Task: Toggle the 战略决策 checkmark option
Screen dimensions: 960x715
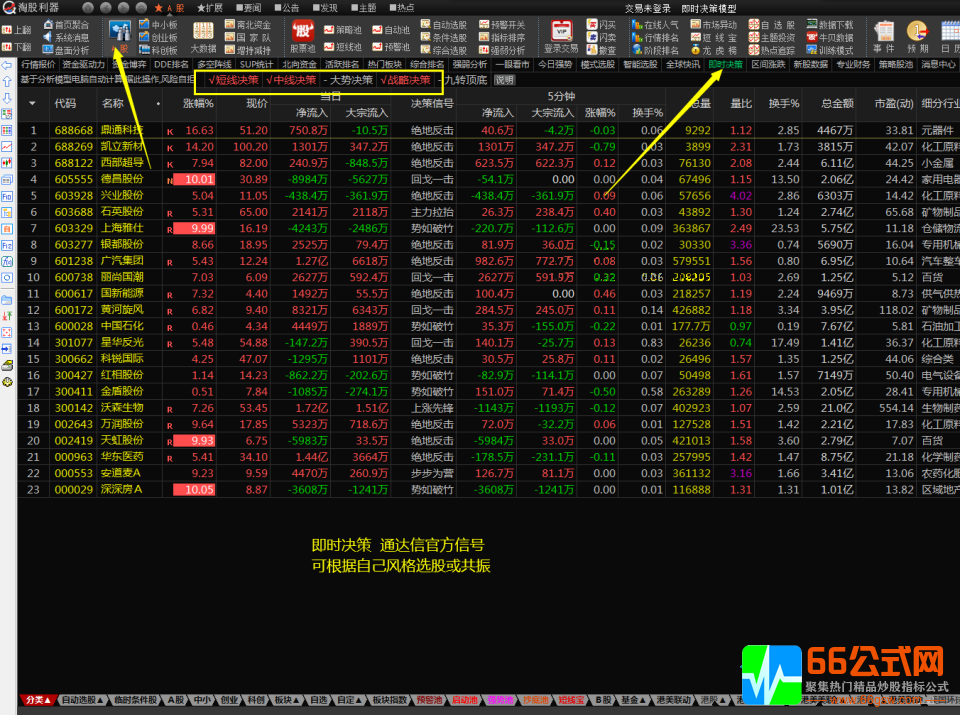Action: pyautogui.click(x=406, y=80)
